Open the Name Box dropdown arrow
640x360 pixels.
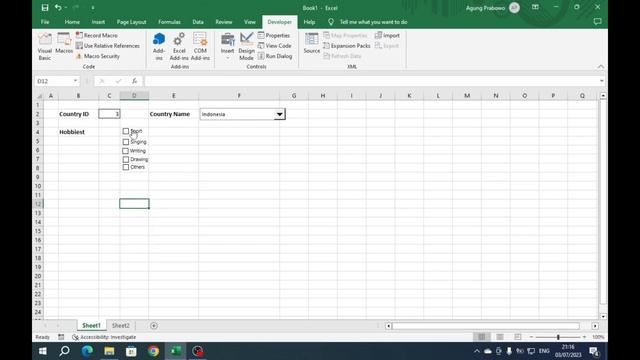pyautogui.click(x=75, y=81)
